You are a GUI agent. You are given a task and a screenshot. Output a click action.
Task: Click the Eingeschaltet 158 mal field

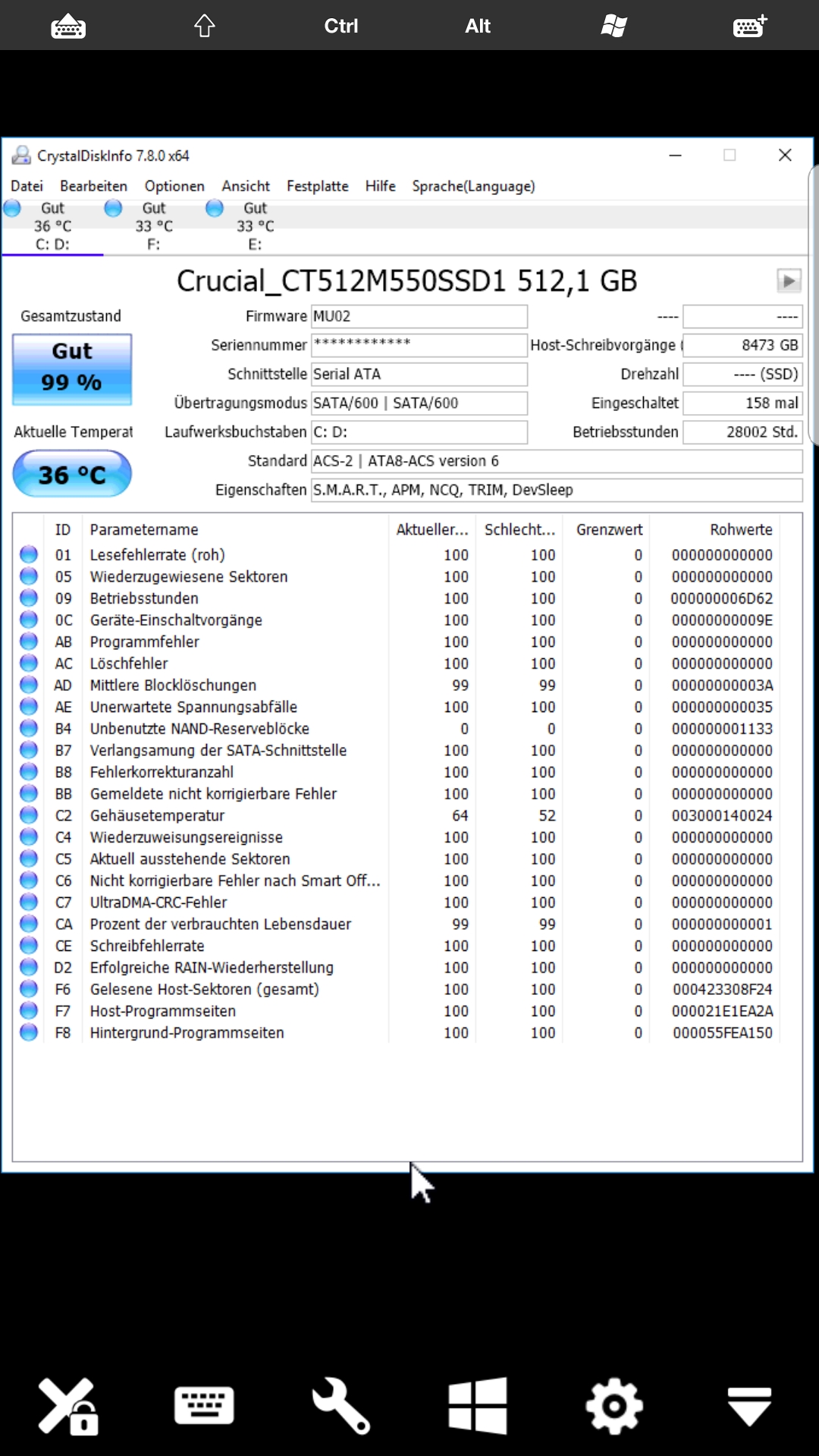coord(742,403)
